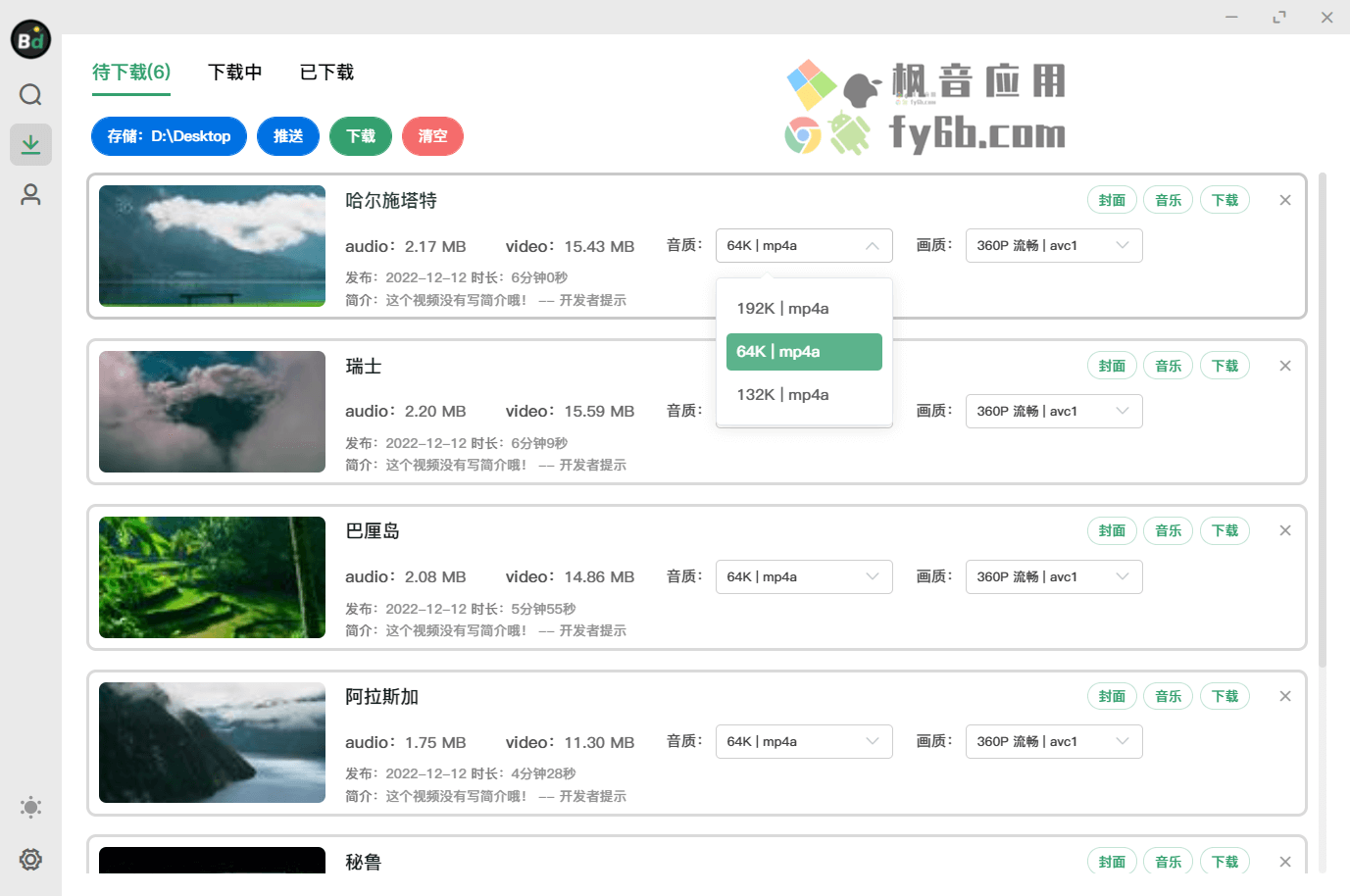1350x896 pixels.
Task: Click the blue 推送 button
Action: [288, 136]
